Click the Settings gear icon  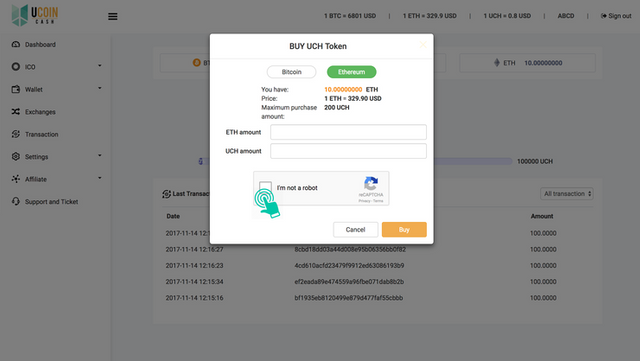[16, 156]
